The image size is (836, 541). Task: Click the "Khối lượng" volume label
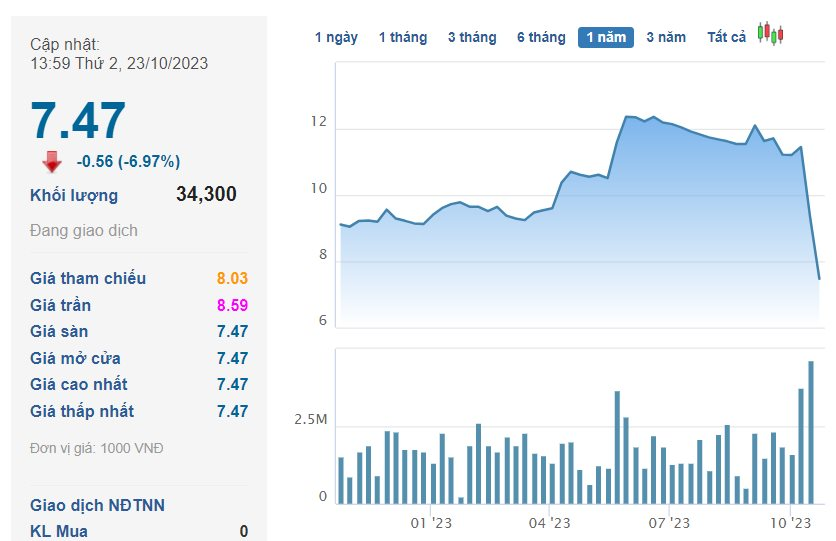(x=74, y=195)
